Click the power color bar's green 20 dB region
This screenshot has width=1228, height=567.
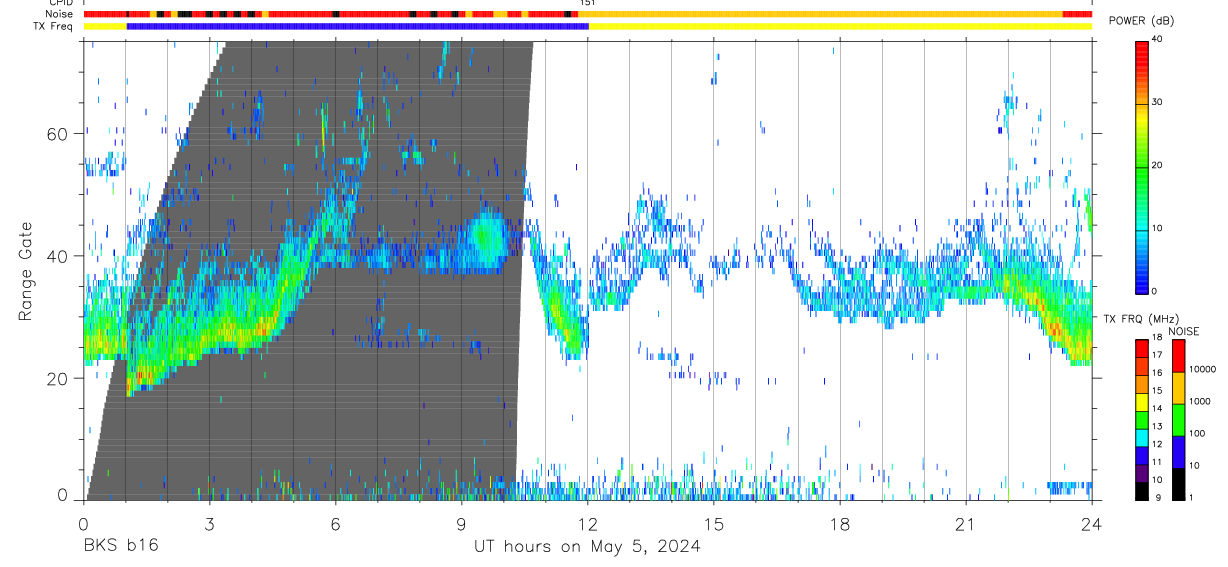click(1142, 166)
